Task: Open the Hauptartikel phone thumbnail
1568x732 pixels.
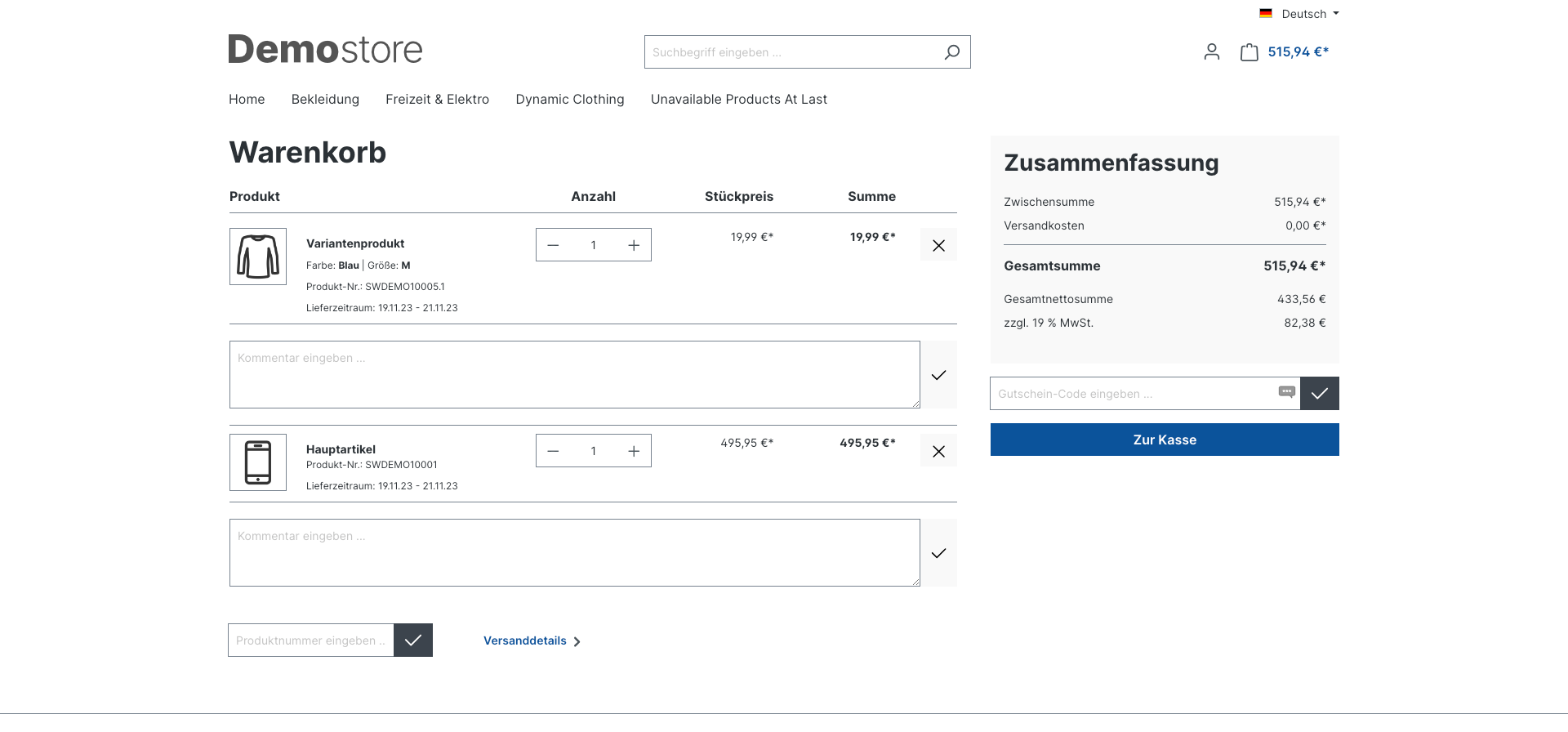Action: point(258,462)
